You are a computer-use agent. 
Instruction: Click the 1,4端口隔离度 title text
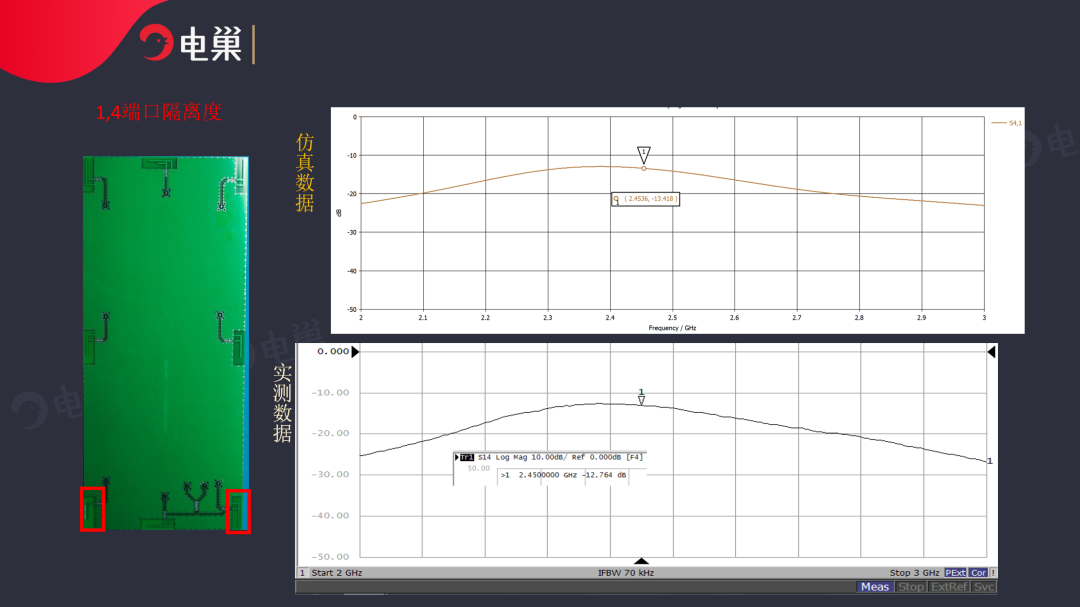158,112
